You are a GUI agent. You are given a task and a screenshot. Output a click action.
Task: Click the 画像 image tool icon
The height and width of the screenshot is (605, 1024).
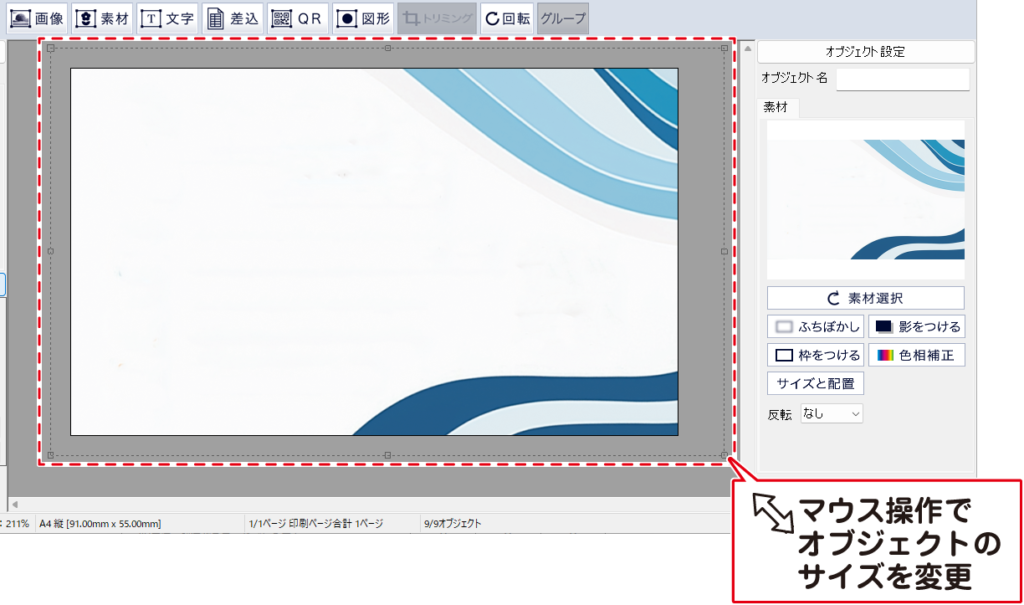pos(36,18)
